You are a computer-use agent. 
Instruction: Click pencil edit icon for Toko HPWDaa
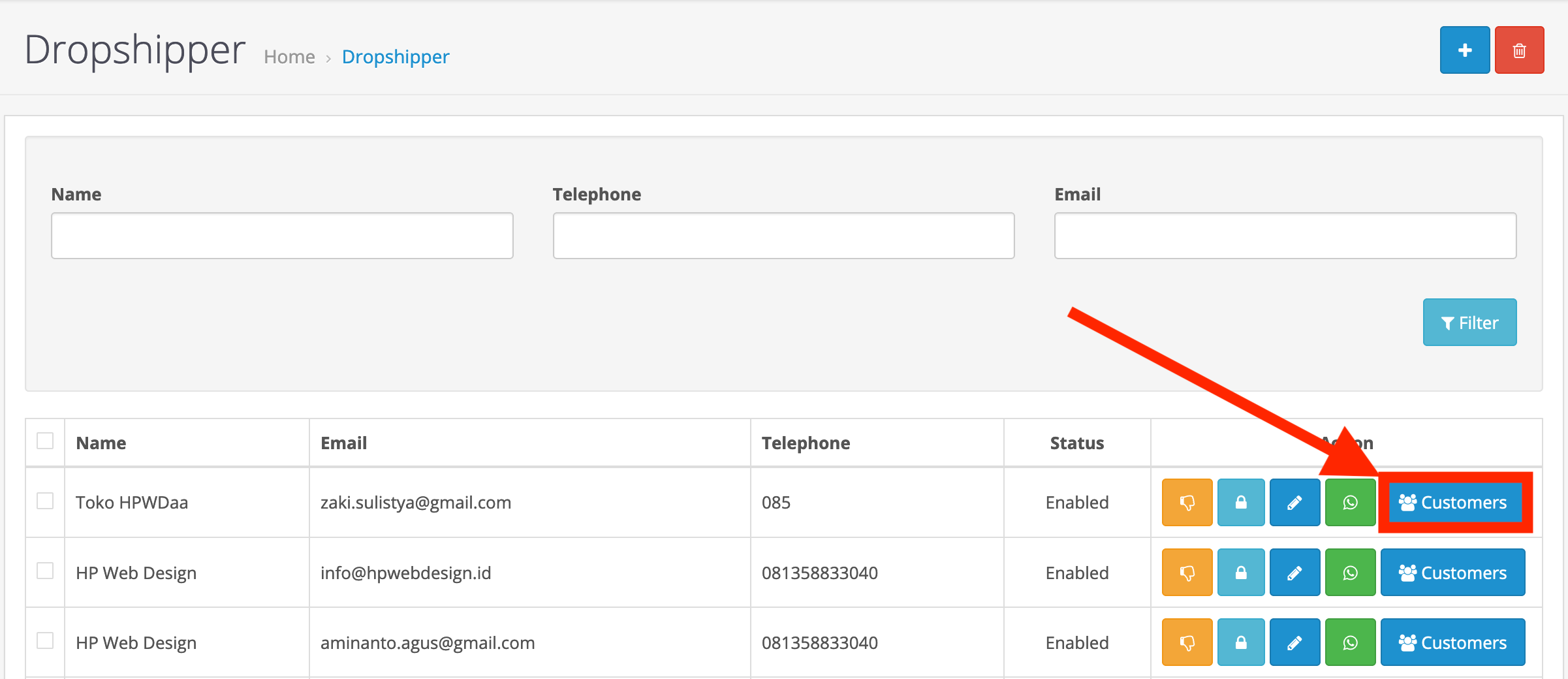click(x=1294, y=502)
